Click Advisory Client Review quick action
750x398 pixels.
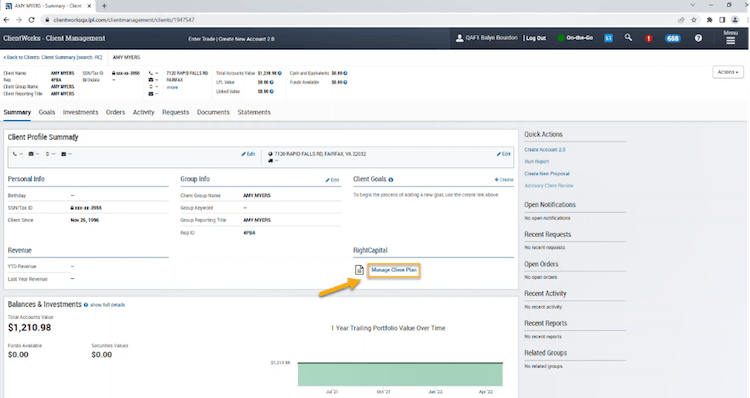point(549,186)
